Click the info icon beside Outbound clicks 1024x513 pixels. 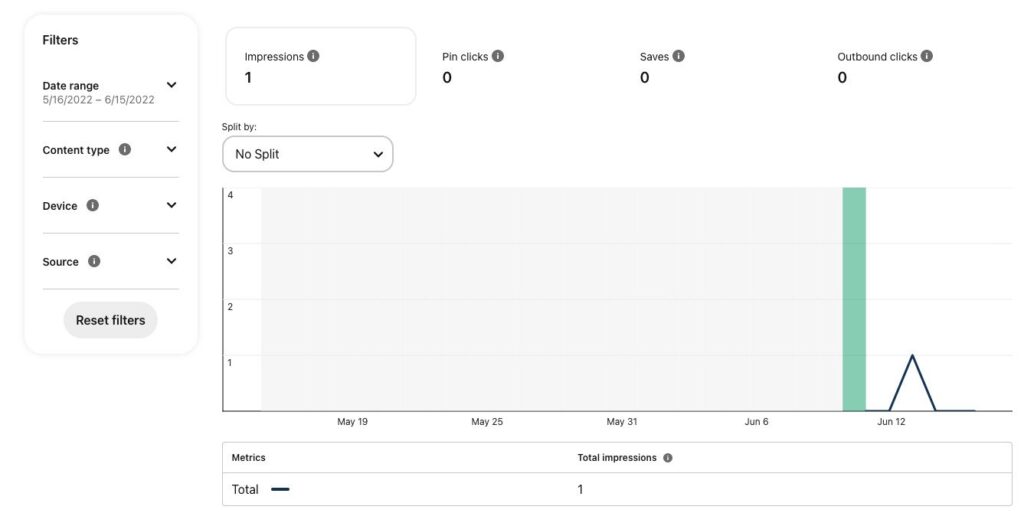point(927,57)
